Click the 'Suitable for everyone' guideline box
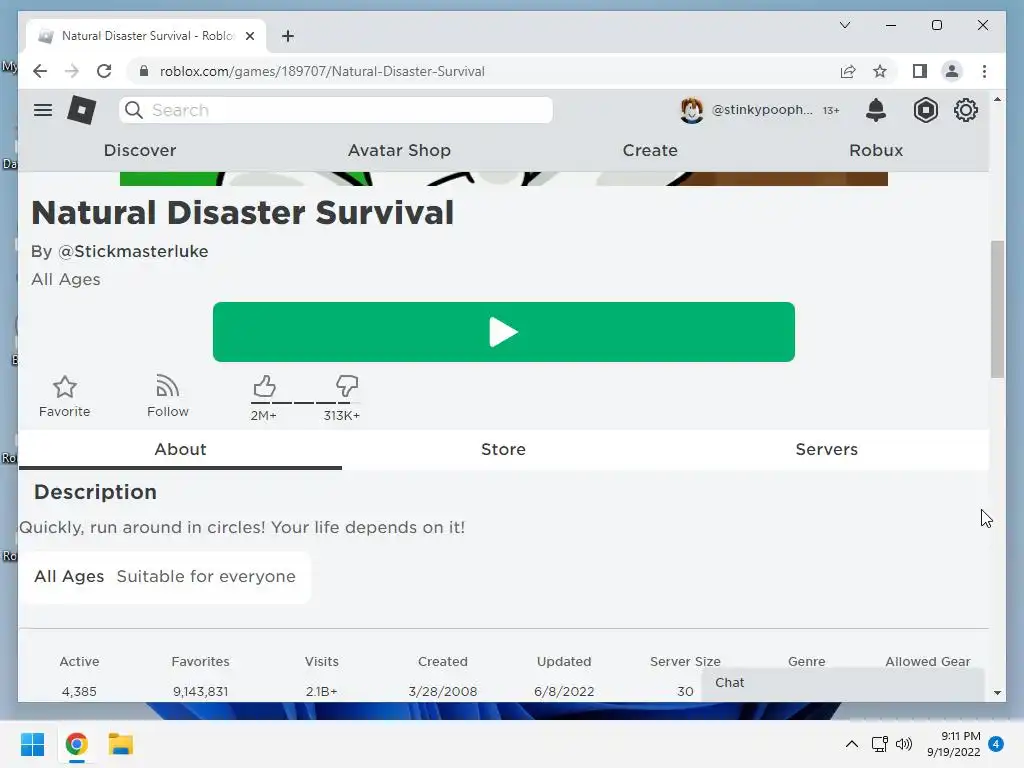Viewport: 1024px width, 768px height. tap(165, 577)
